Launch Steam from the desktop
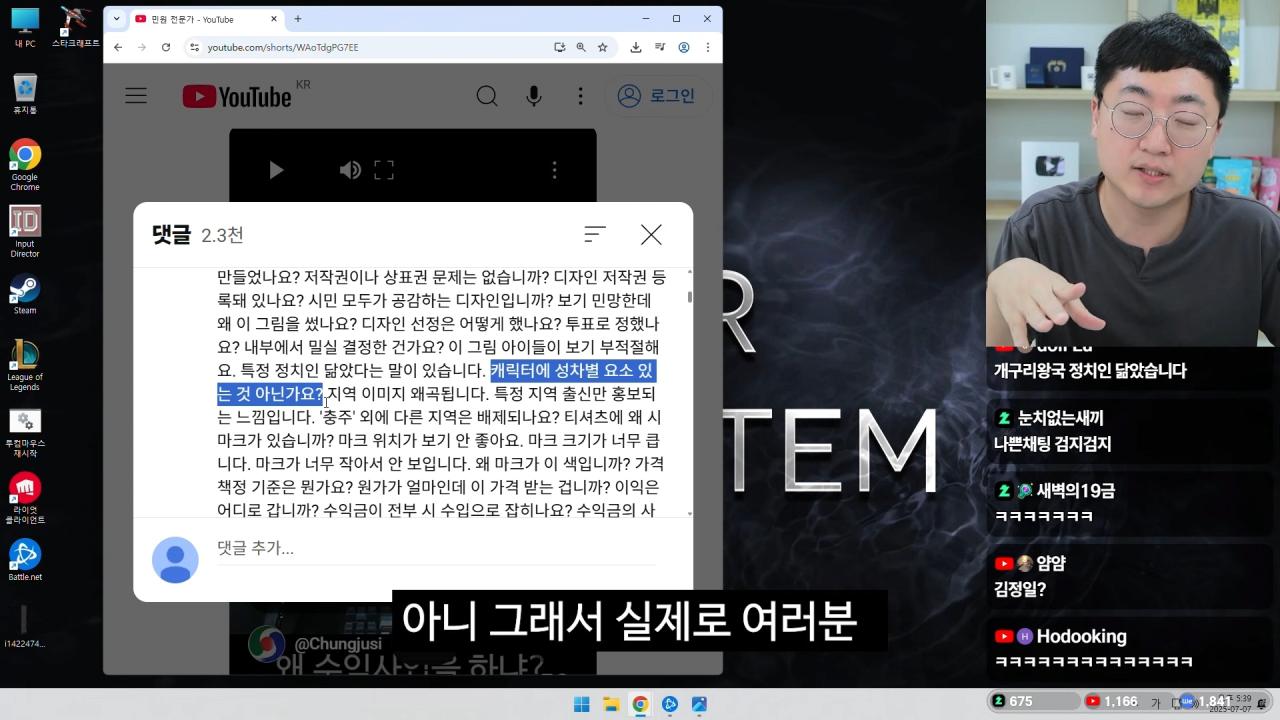Screen dimensions: 1280x720 tap(24, 292)
